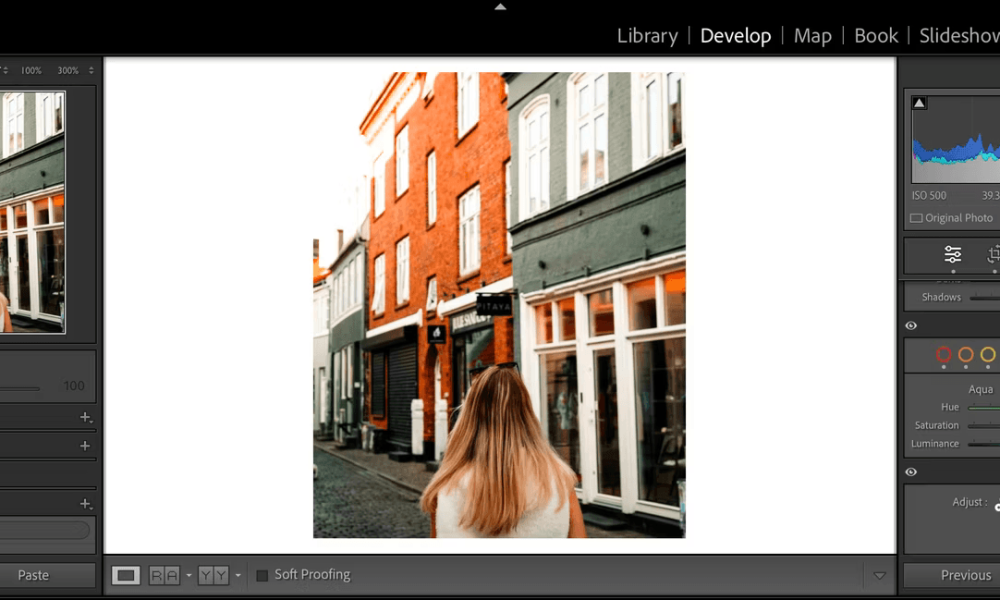1000x600 pixels.
Task: Toggle the histogram shadow clipping triangle
Action: coord(919,103)
